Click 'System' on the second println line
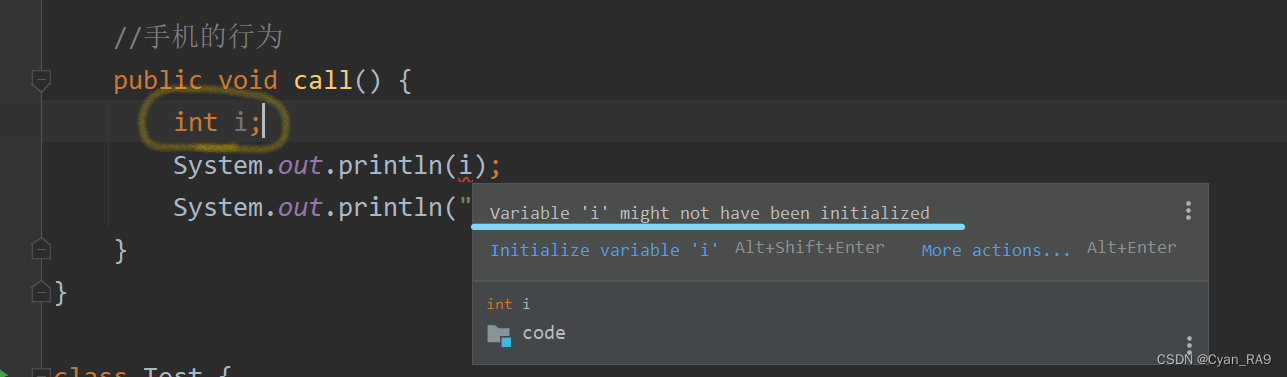 [x=218, y=207]
